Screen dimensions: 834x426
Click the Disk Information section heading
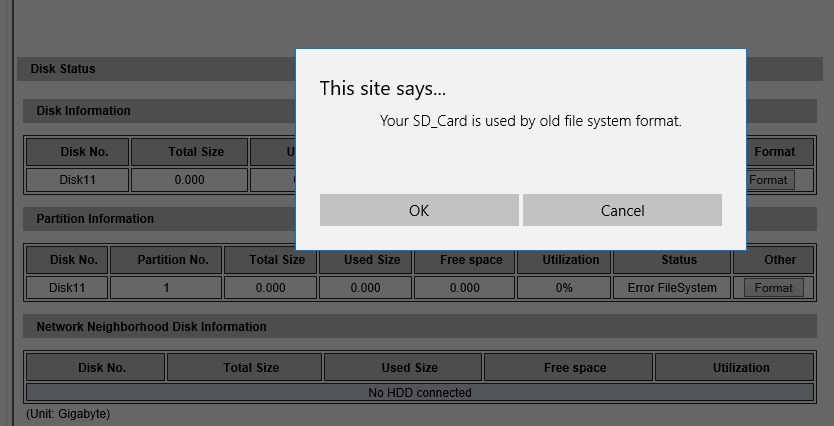(x=83, y=111)
